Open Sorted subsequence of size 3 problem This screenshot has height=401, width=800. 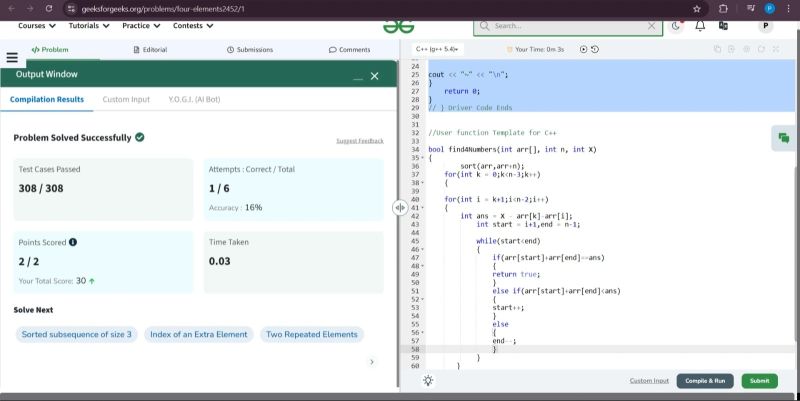coord(77,335)
